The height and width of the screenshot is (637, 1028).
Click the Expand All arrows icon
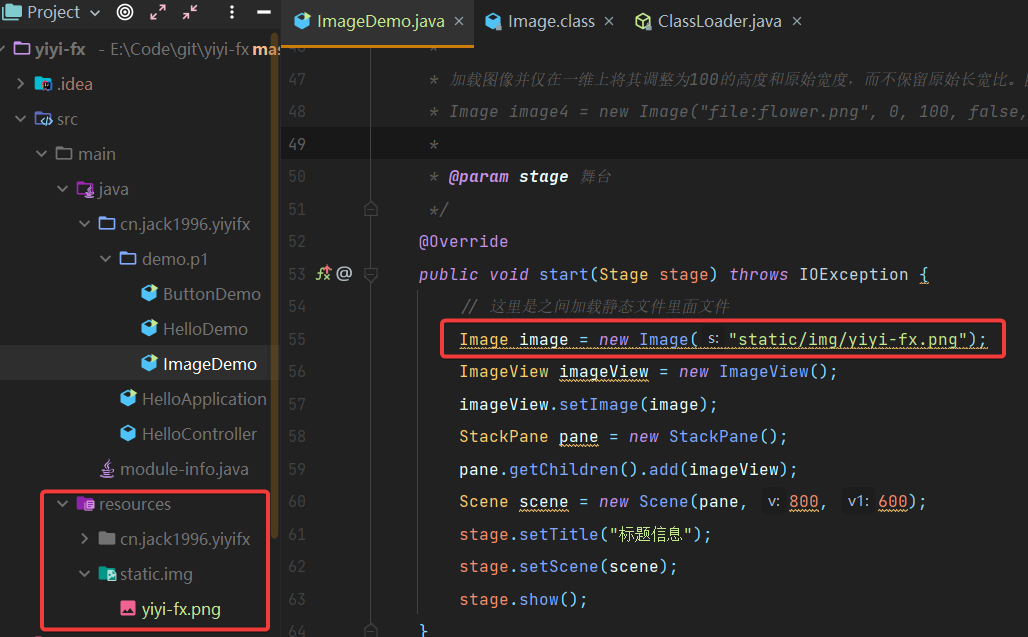point(157,12)
